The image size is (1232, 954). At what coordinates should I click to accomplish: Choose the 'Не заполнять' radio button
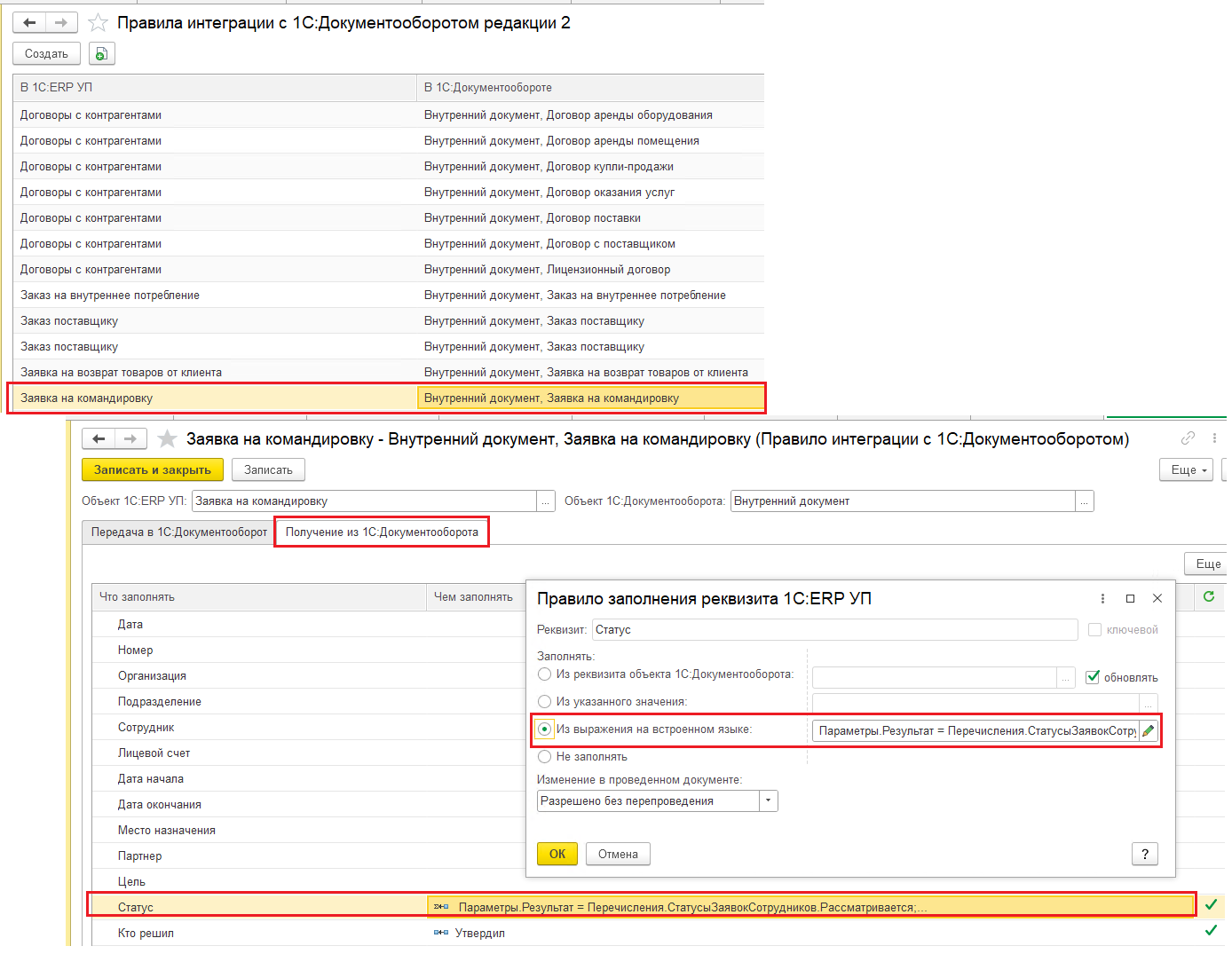click(x=545, y=757)
